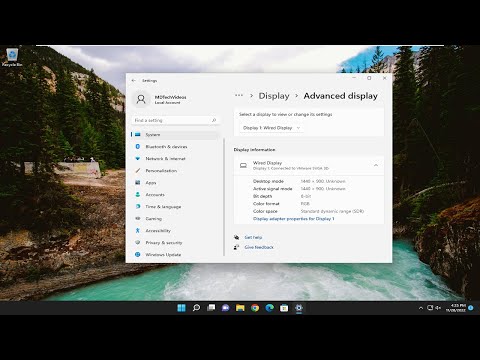The image size is (480, 360).
Task: Click the Give feedback link
Action: [x=259, y=247]
